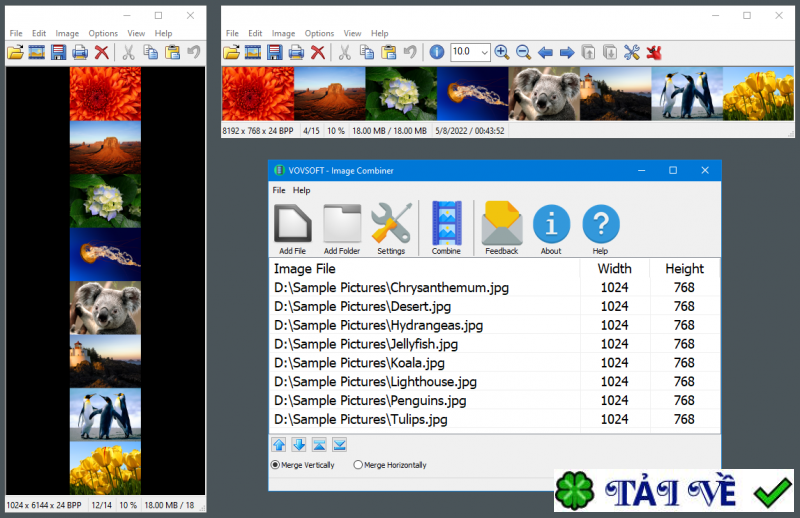Click Add File in Image Combiner

pyautogui.click(x=292, y=229)
